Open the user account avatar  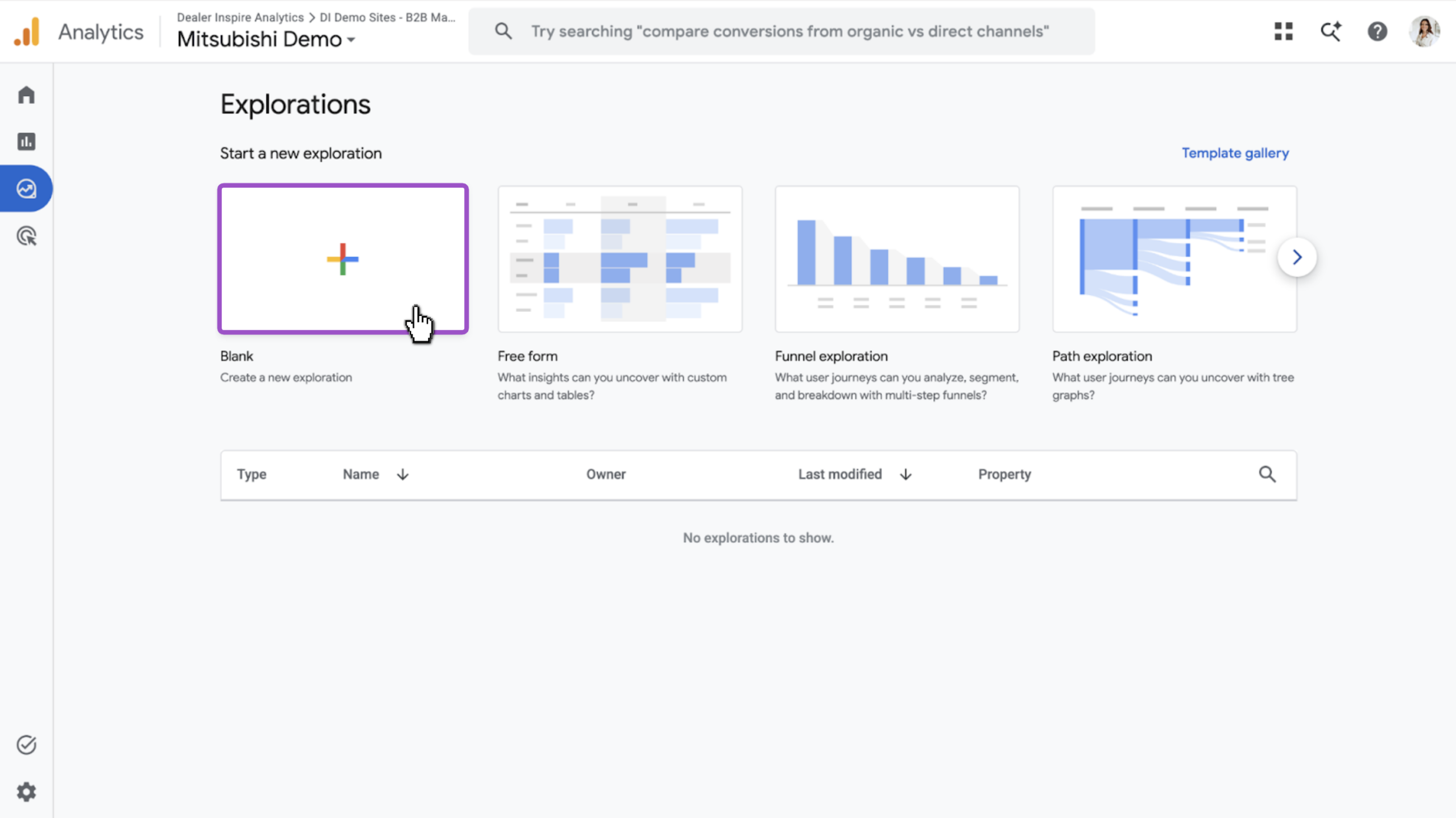click(x=1425, y=31)
